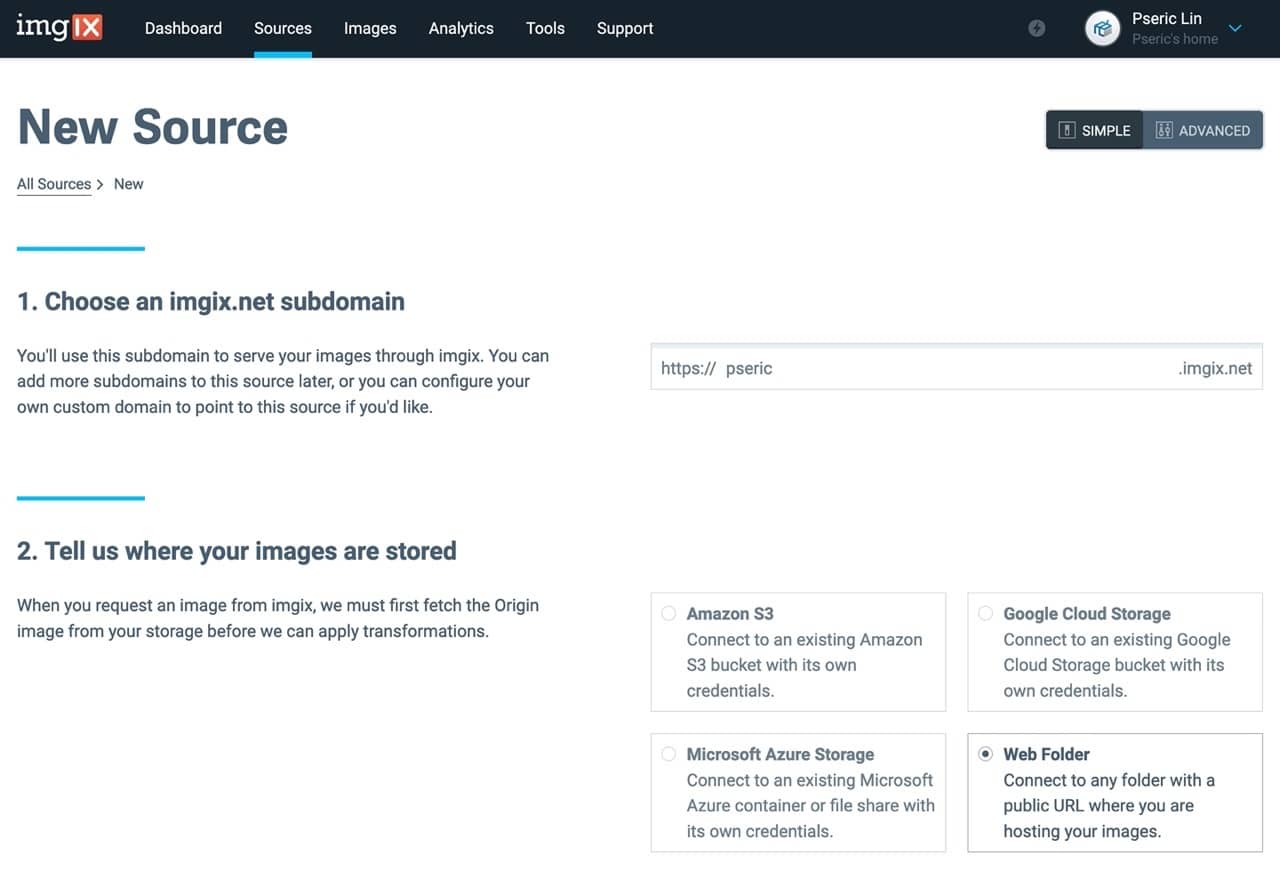Switch to ADVANCED mode
This screenshot has height=872, width=1280.
[1203, 130]
